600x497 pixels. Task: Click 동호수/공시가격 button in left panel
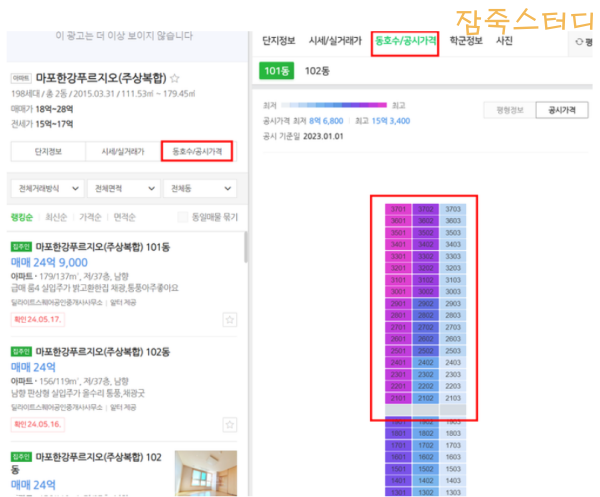pyautogui.click(x=197, y=151)
